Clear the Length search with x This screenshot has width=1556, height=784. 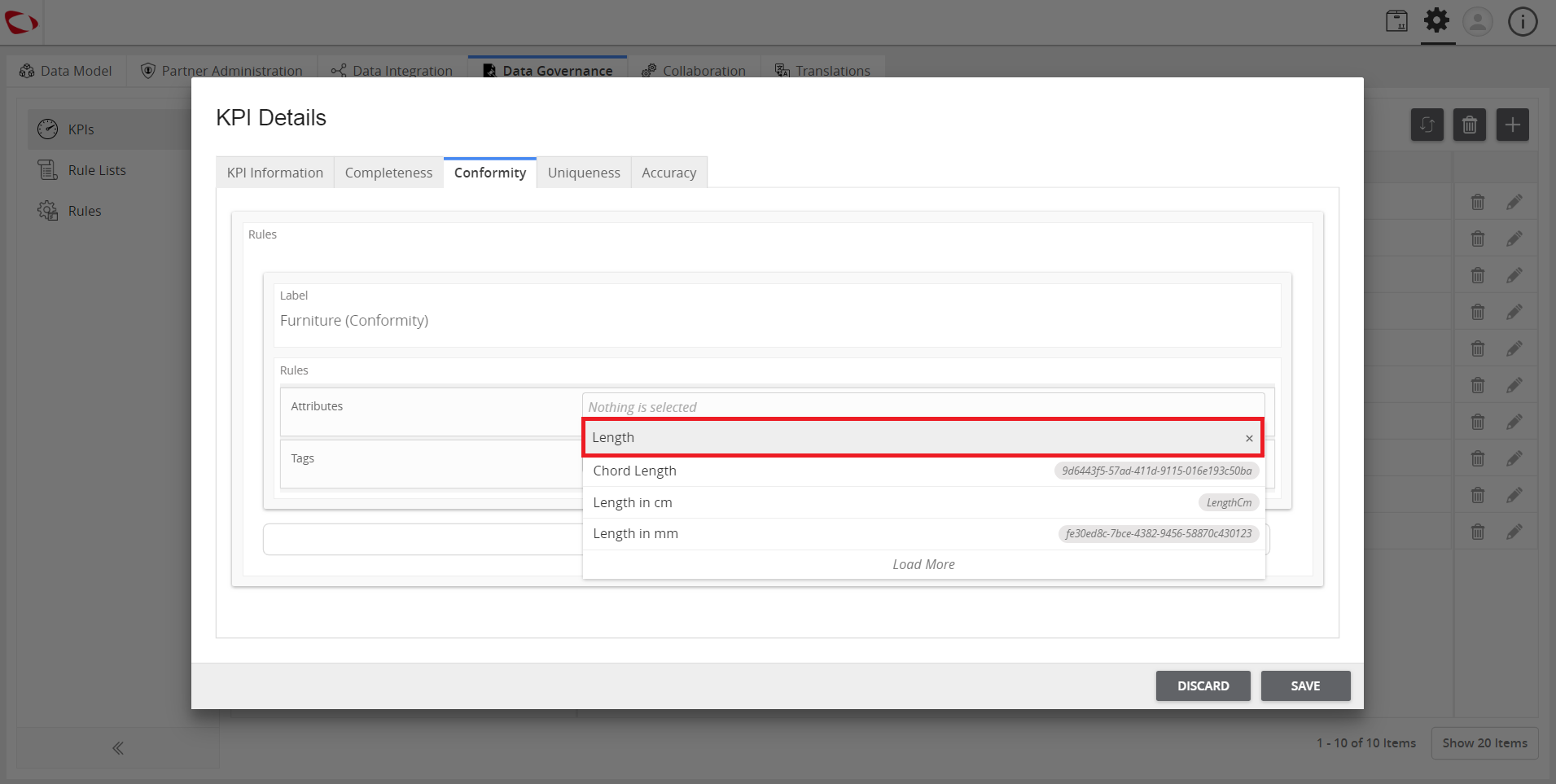coord(1249,438)
